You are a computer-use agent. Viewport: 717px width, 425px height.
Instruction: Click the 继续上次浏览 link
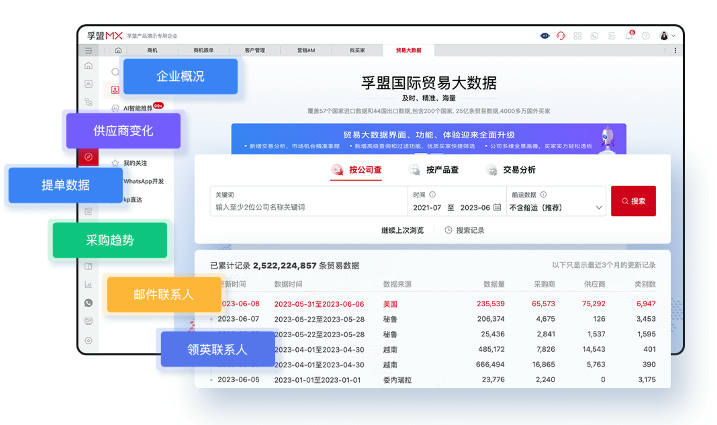[x=402, y=230]
